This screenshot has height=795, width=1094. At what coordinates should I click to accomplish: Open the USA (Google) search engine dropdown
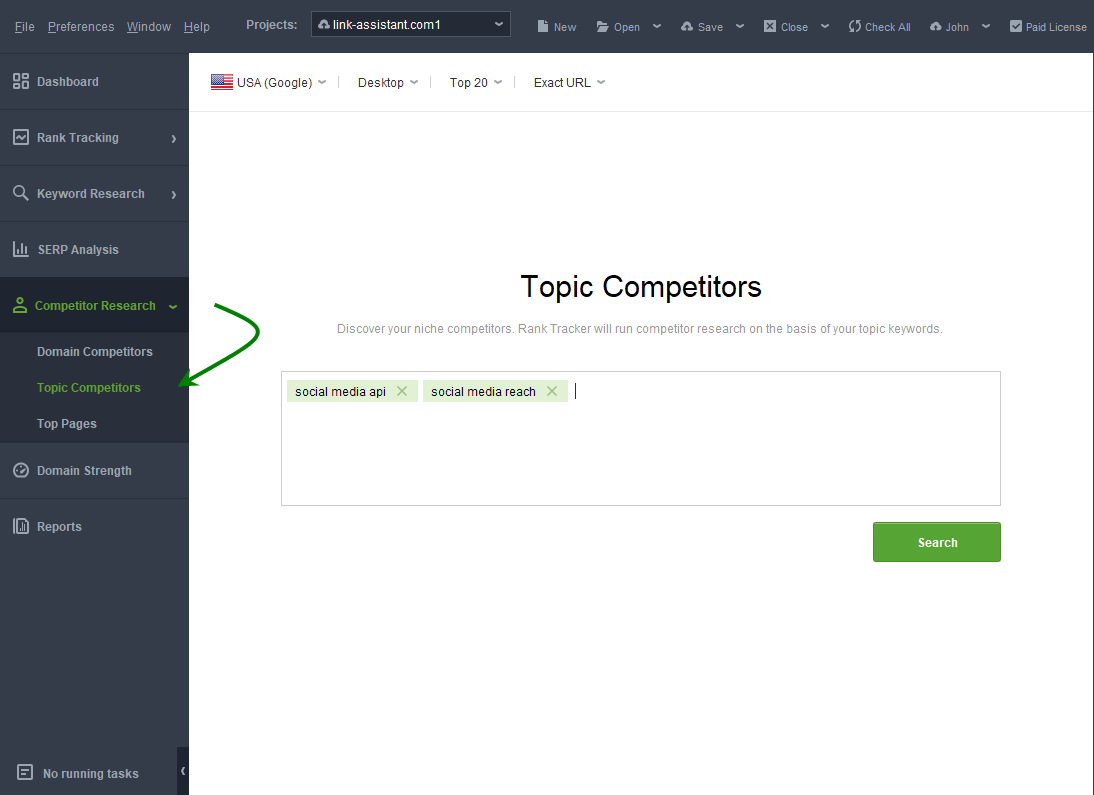[269, 83]
